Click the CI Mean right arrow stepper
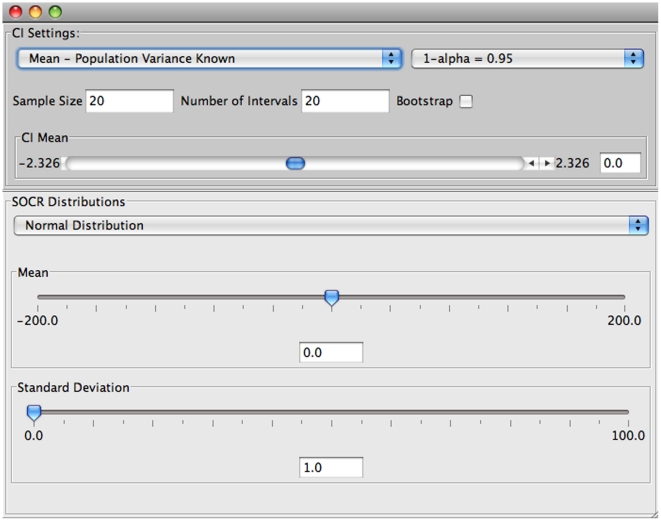Viewport: 661px width, 521px height. [547, 163]
